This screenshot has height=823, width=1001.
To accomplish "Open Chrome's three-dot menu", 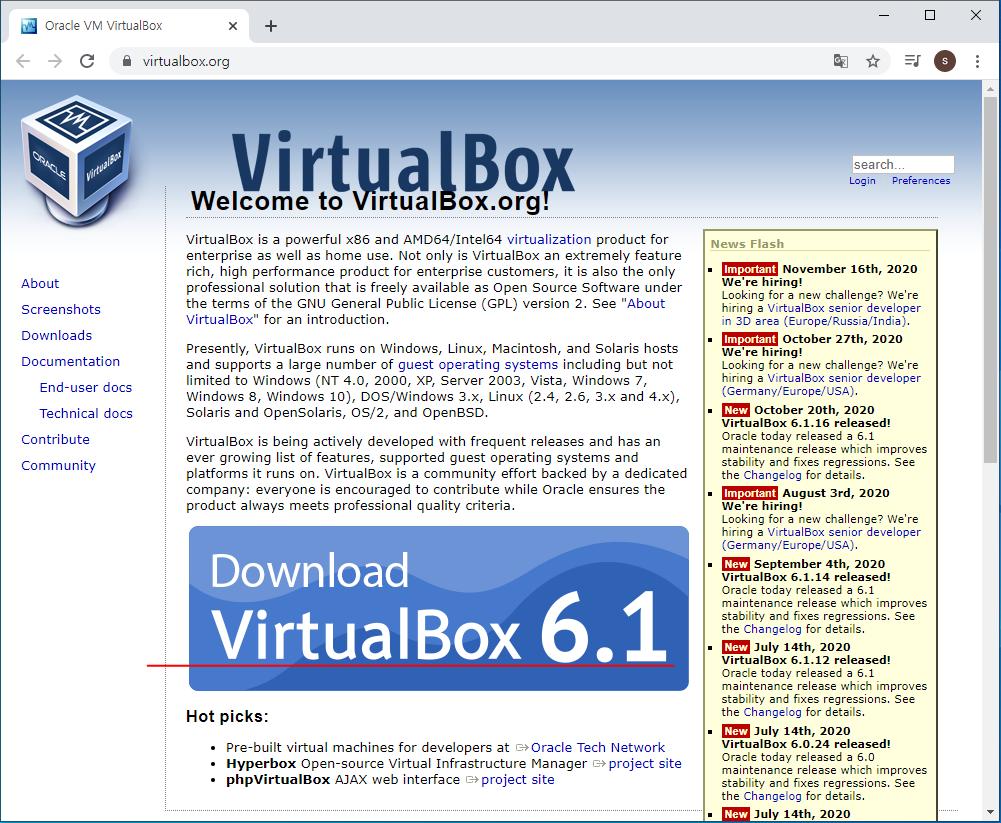I will (977, 61).
